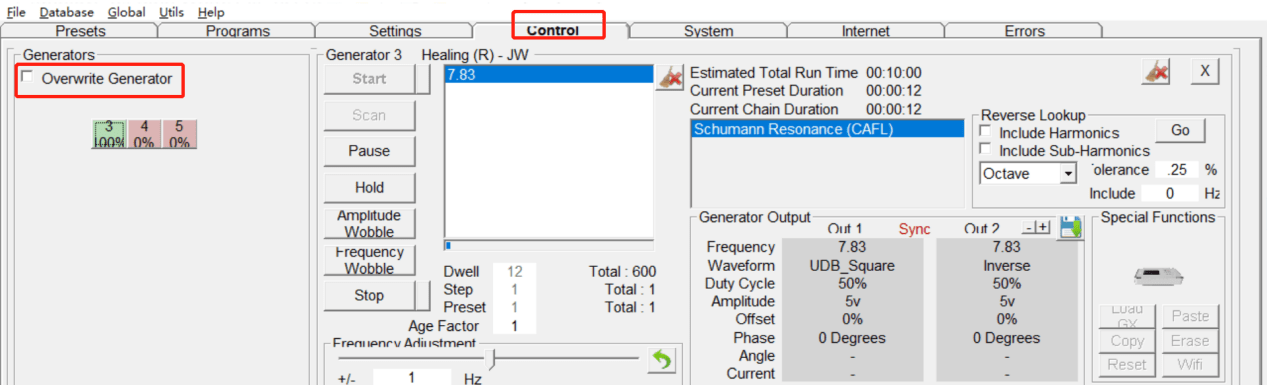Click the Hold button

pos(369,187)
